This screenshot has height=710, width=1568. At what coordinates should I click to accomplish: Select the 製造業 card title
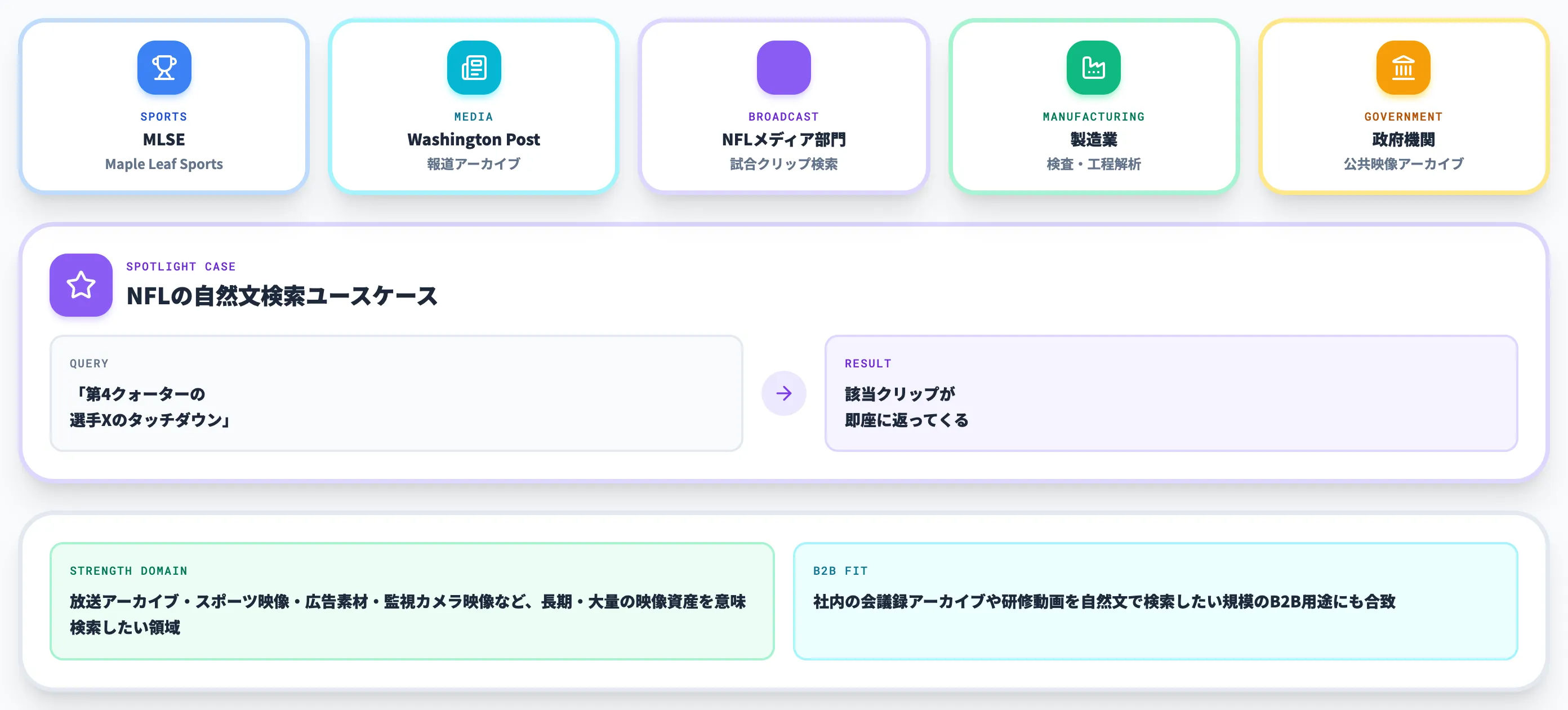coord(1093,139)
